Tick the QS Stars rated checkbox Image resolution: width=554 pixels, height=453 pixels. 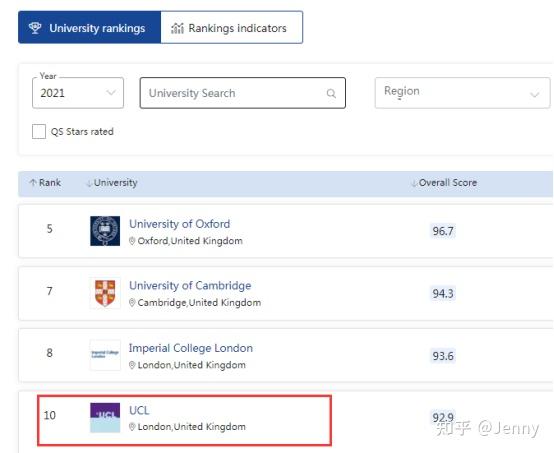(x=39, y=131)
